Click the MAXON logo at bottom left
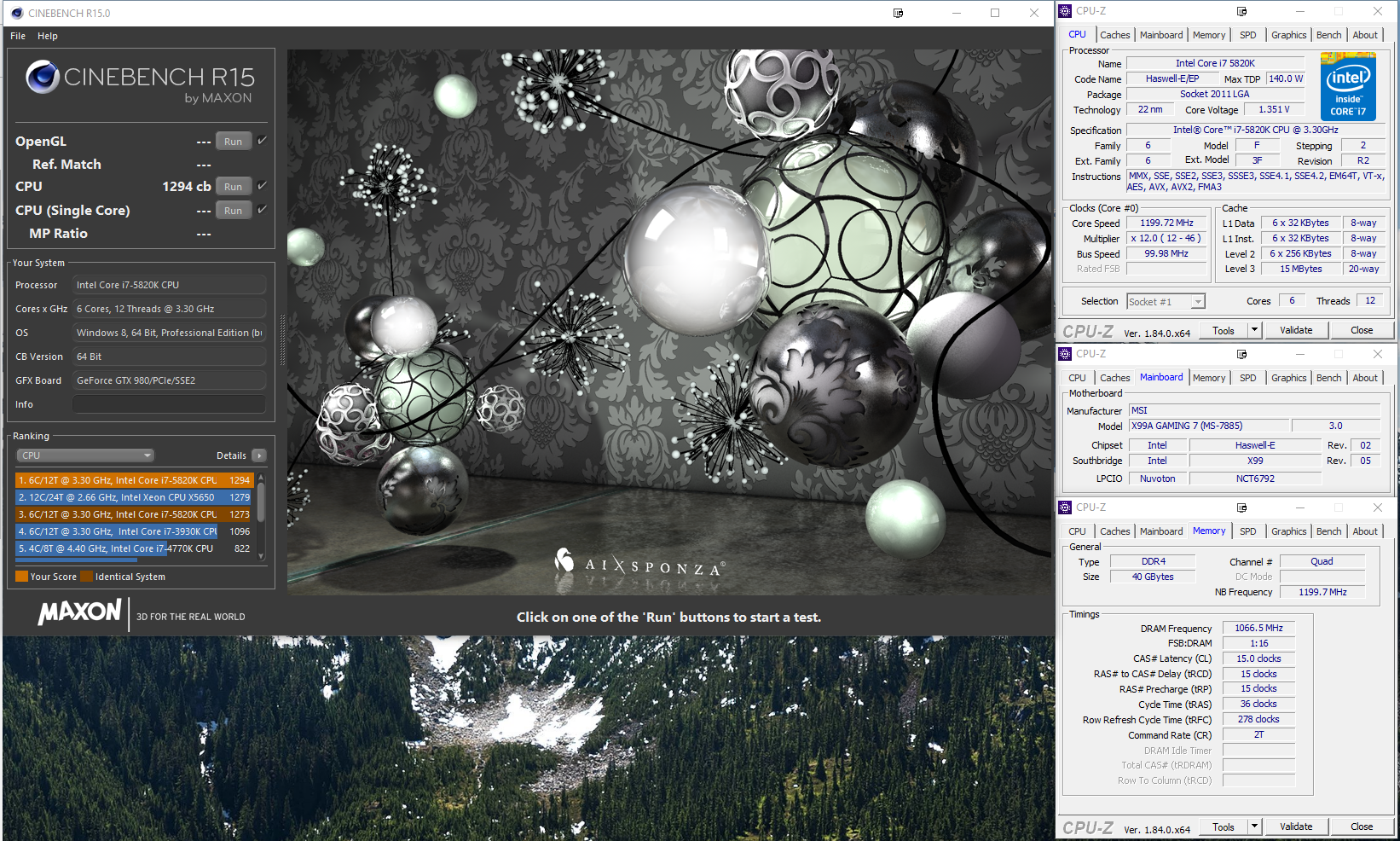 (x=79, y=612)
